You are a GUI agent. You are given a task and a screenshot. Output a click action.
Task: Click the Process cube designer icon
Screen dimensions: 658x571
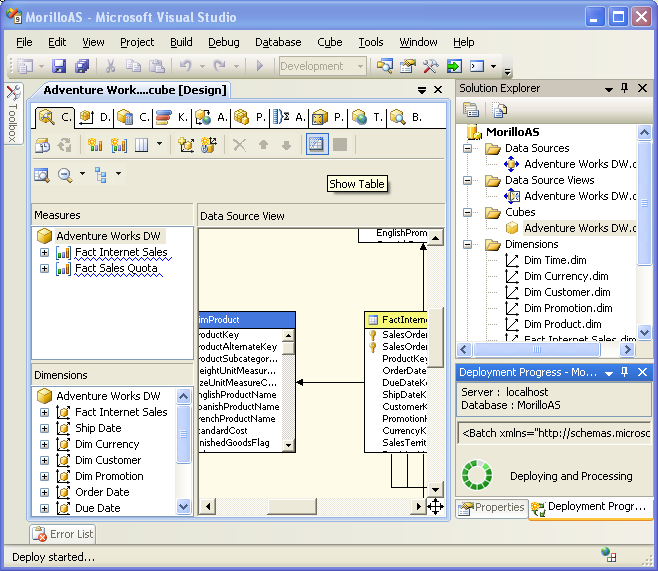click(43, 145)
